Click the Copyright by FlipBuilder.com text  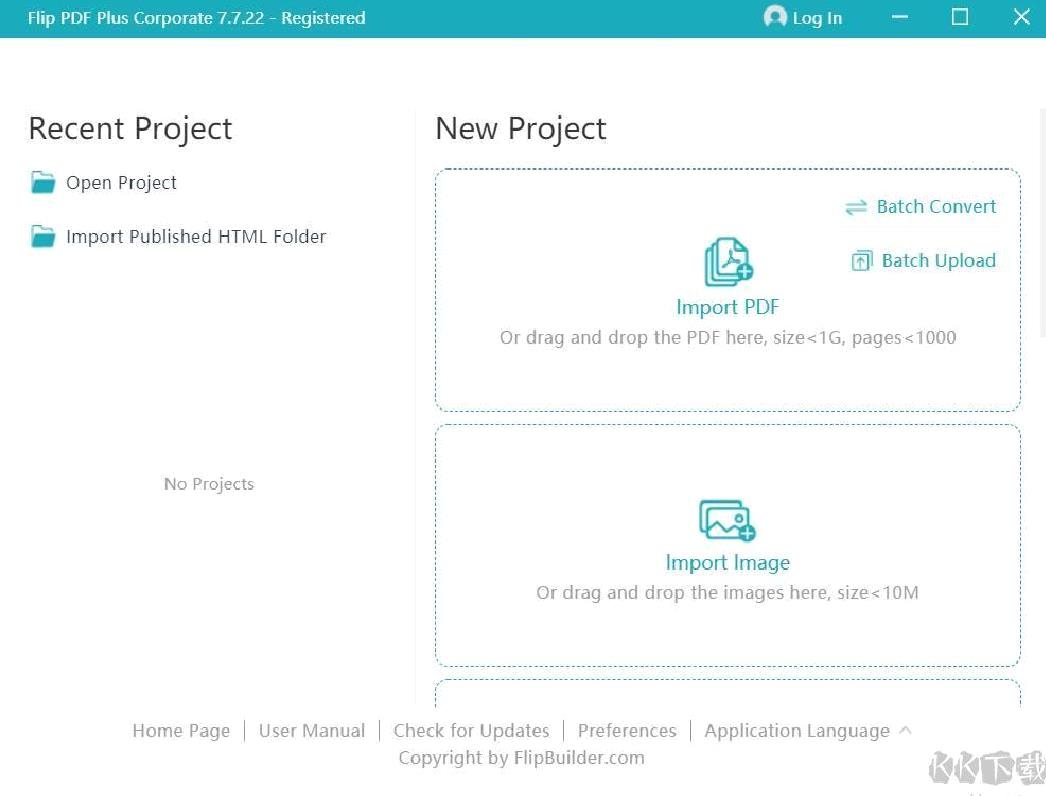(x=522, y=758)
